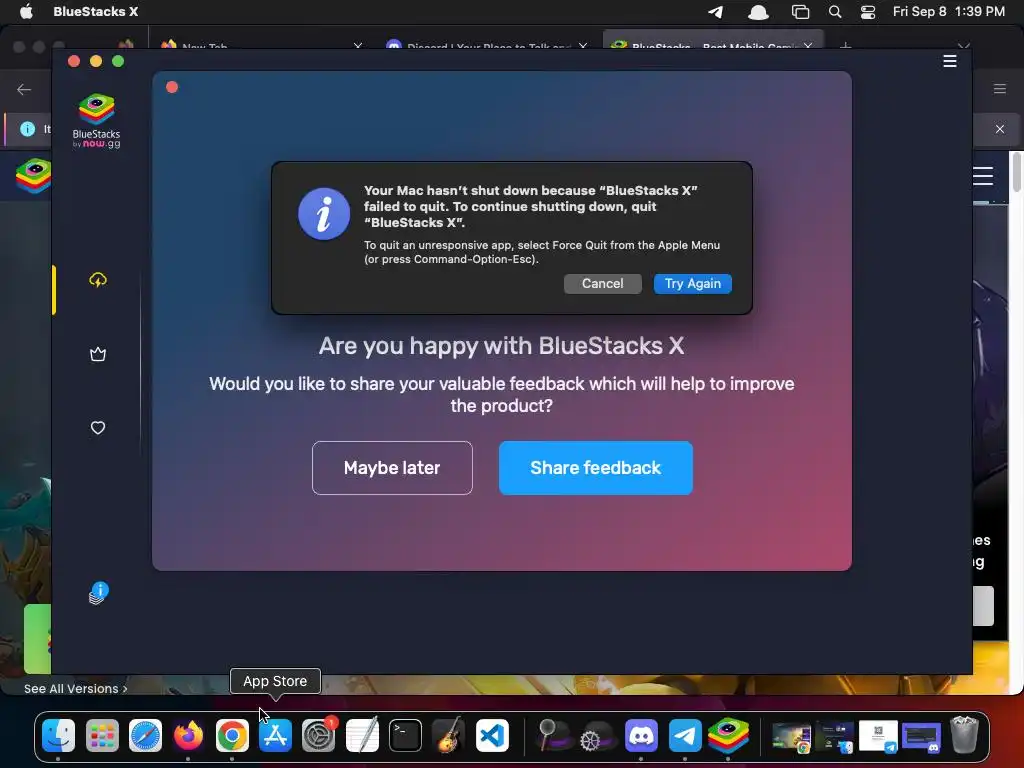The height and width of the screenshot is (768, 1024).
Task: Click Spotlight search in the menu bar
Action: [x=835, y=11]
